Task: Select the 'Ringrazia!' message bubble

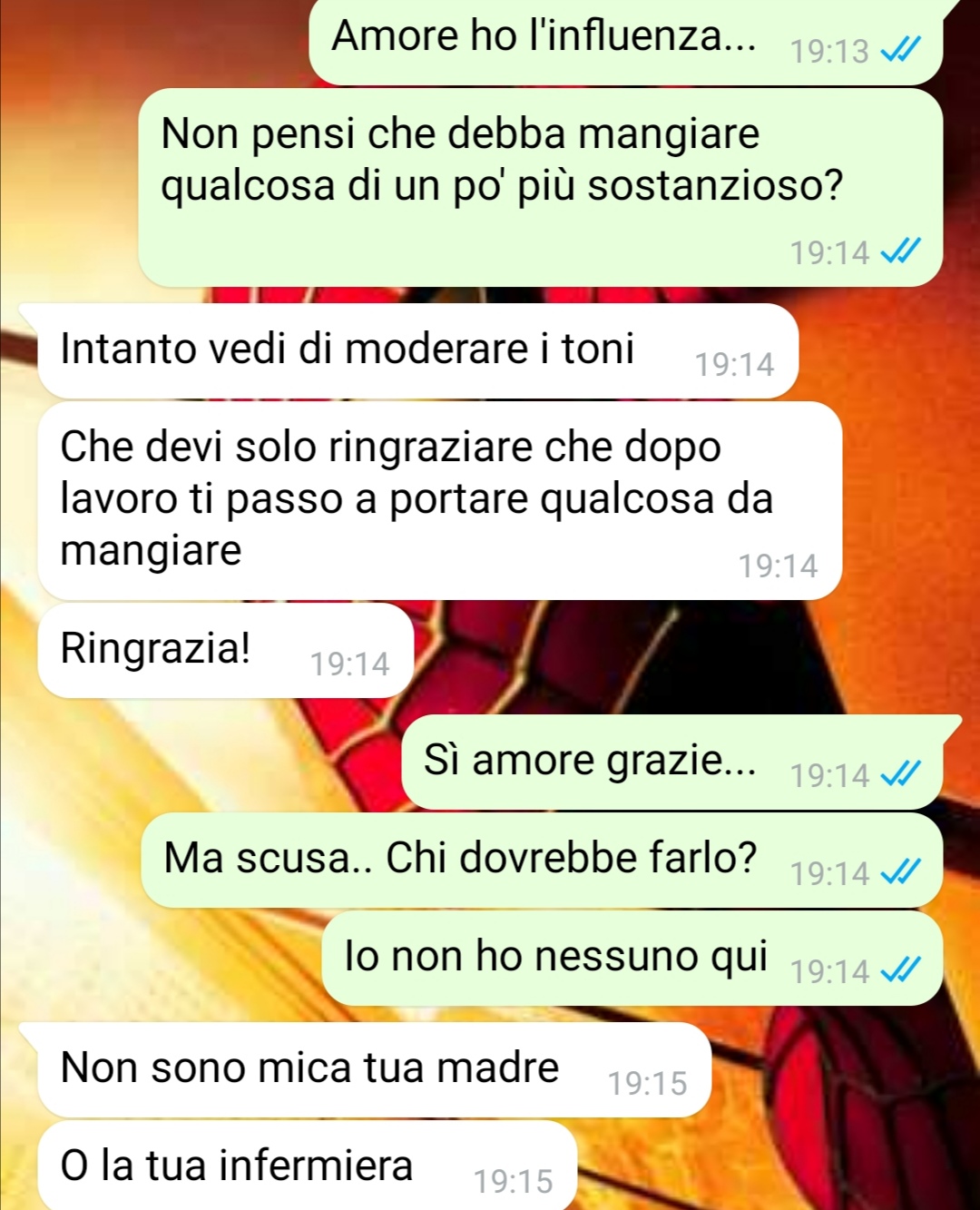Action: tap(226, 650)
